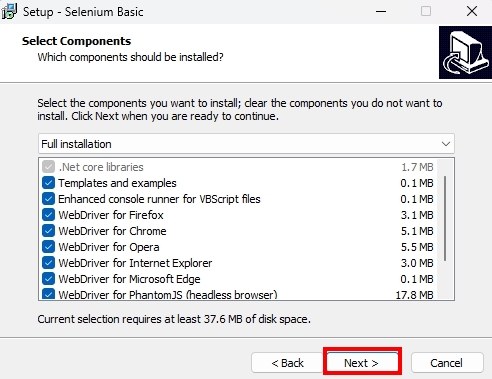Uncheck Templates and examples component
The width and height of the screenshot is (492, 379).
(48, 183)
